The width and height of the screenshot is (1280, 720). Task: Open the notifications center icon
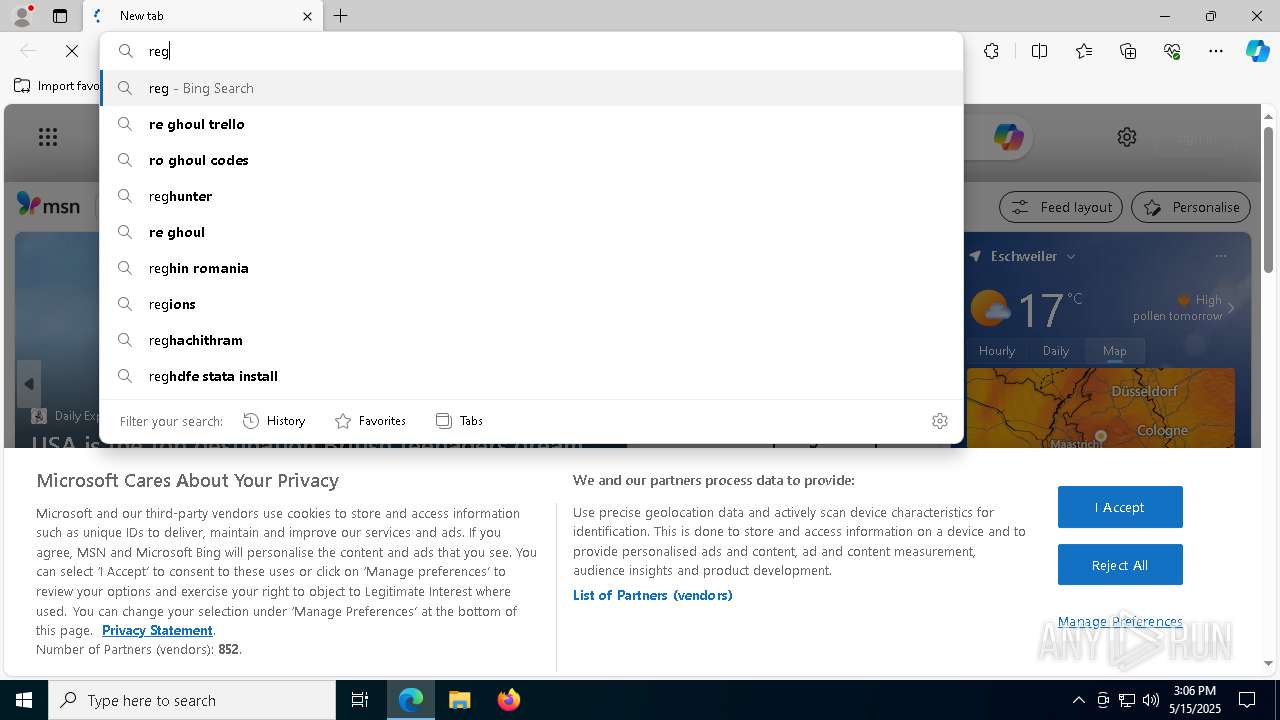pos(1247,700)
